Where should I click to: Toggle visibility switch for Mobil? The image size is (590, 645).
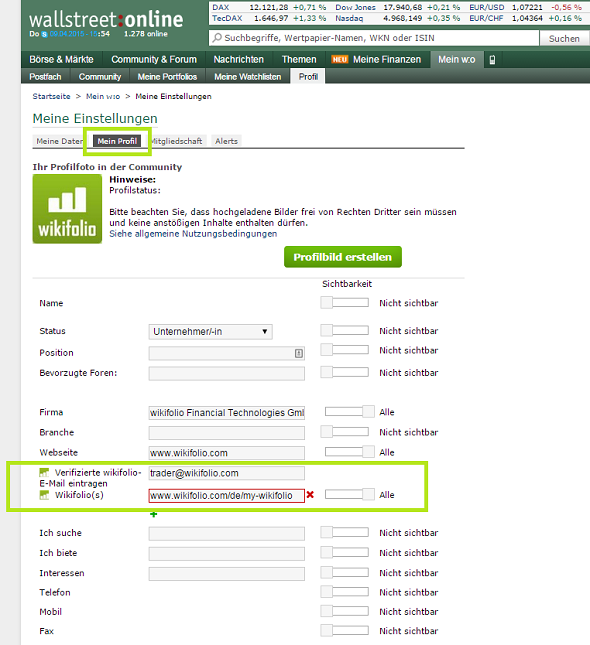(345, 611)
